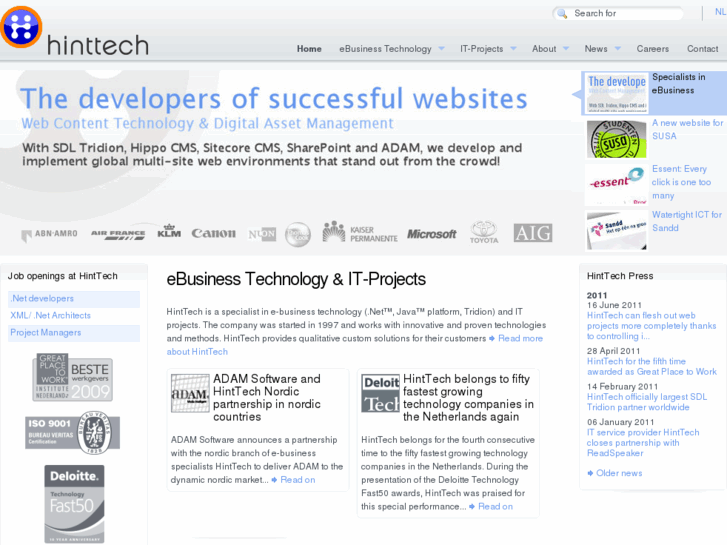Open Watertight ICT for Sandd link
The width and height of the screenshot is (727, 545).
click(x=687, y=221)
